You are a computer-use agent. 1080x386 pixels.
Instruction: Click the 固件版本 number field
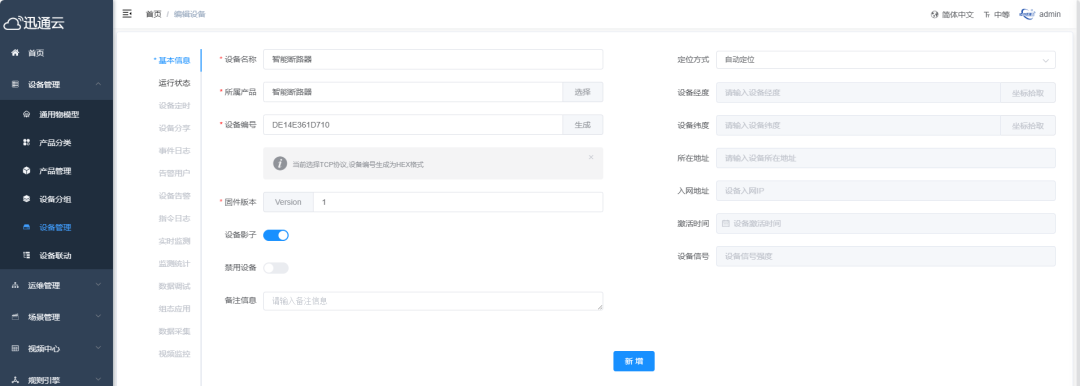[458, 202]
